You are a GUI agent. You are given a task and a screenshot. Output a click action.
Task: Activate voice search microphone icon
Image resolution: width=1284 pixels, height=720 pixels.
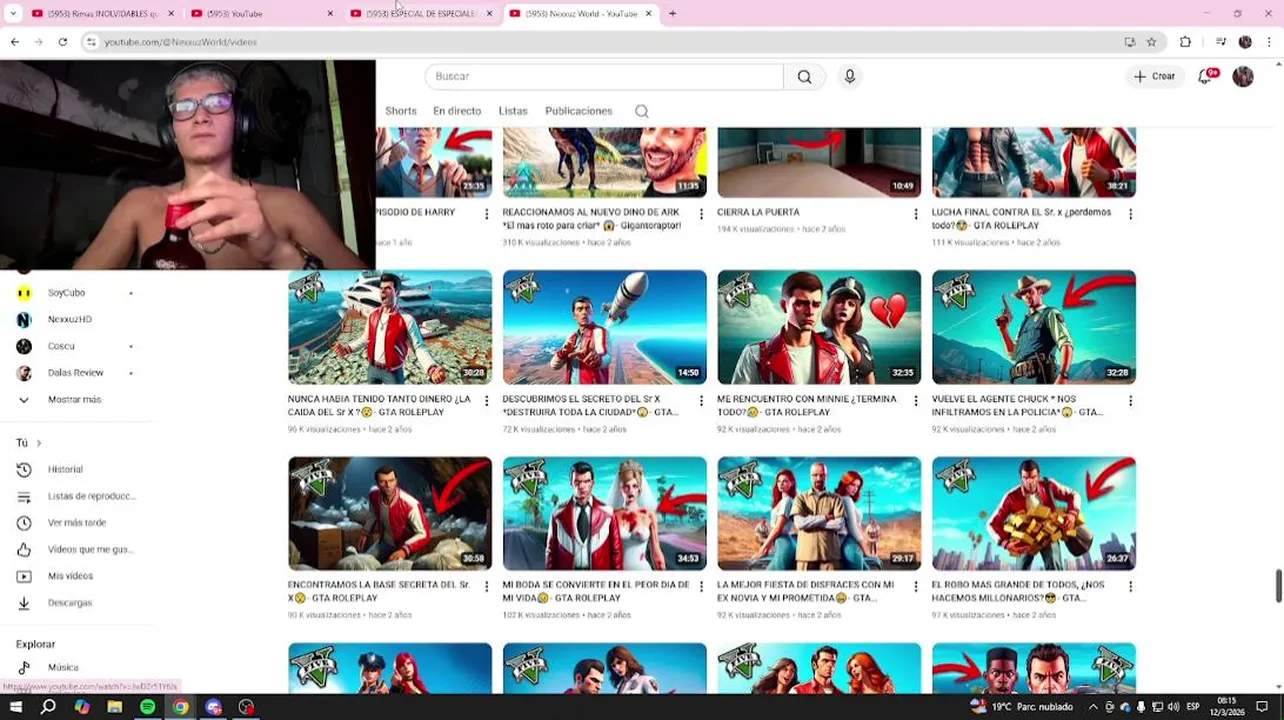(x=849, y=77)
